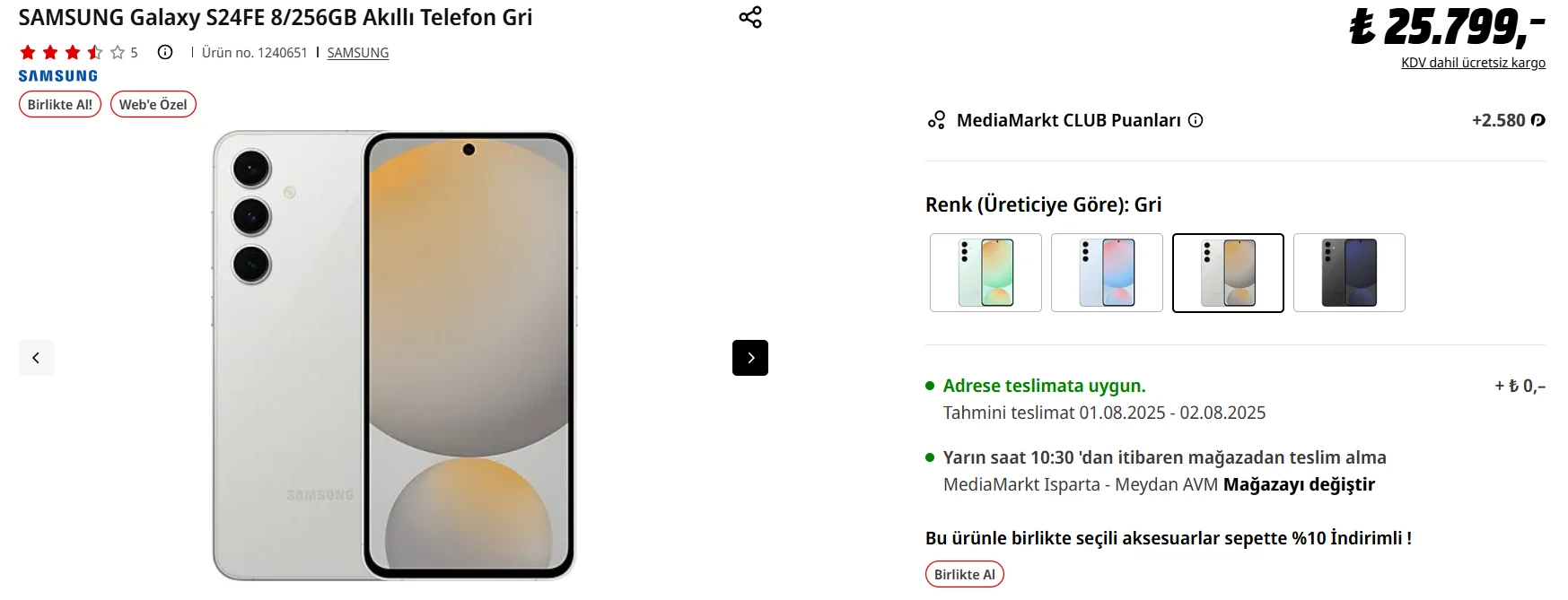Click the Web'e Özel badge
Viewport: 1568px width, 600px height.
(x=153, y=104)
